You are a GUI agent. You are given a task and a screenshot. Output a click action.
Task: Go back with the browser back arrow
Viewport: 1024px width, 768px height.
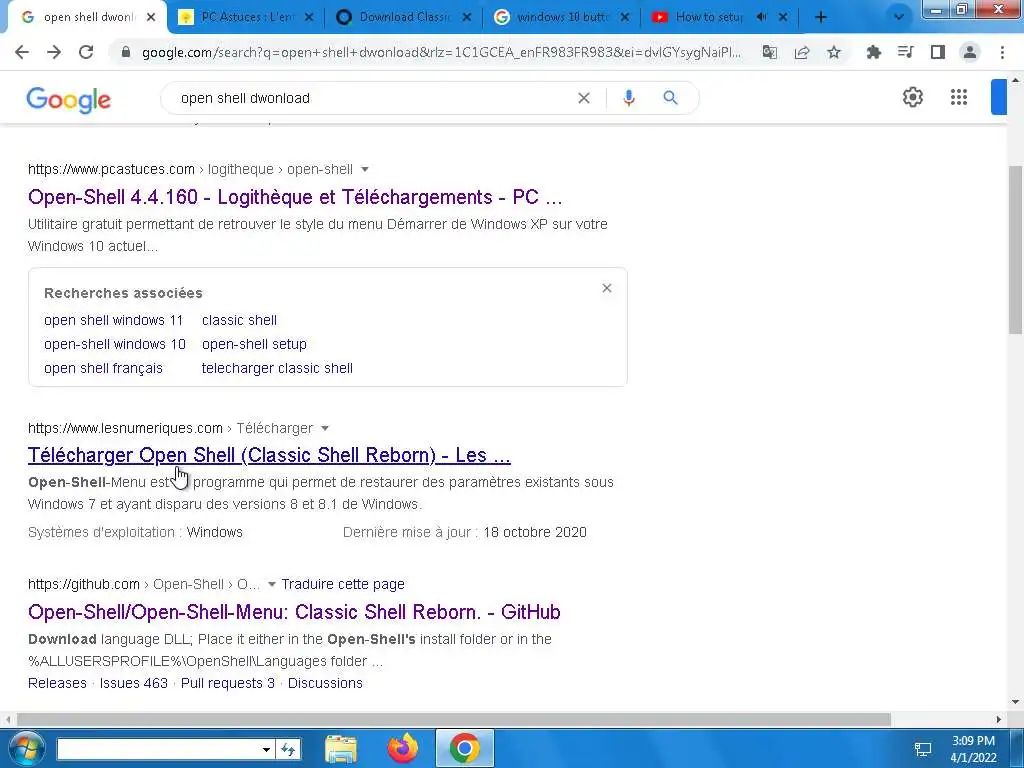22,52
